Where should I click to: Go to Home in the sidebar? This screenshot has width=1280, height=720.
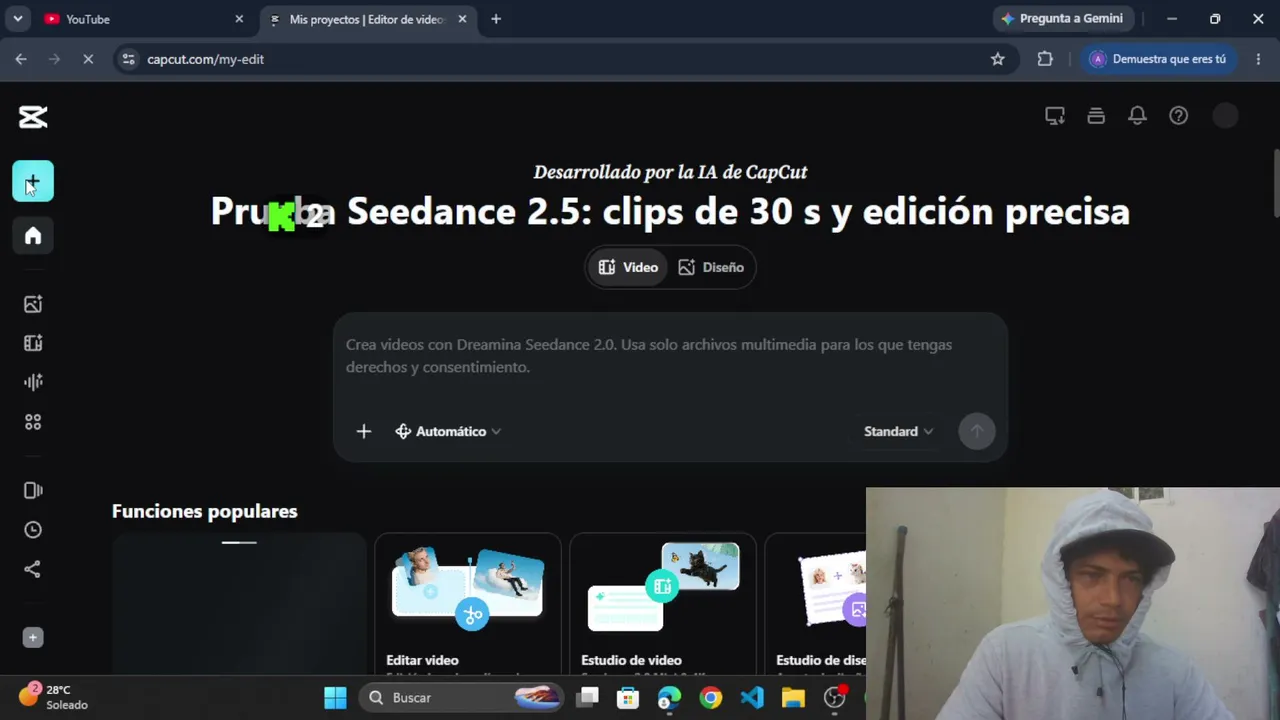click(x=33, y=236)
